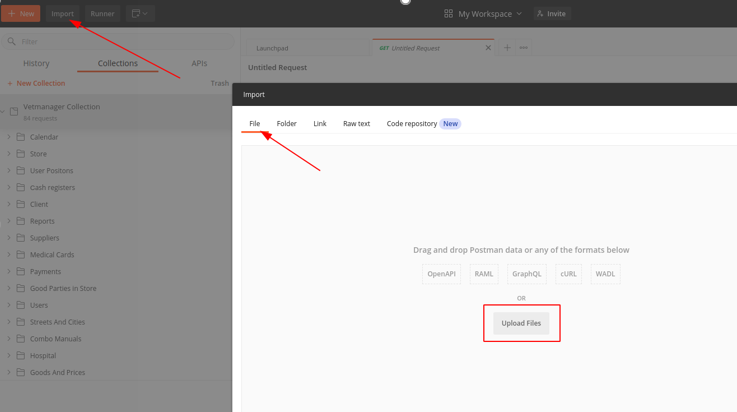Switch to the Launchpad tab
737x412 pixels.
tap(308, 48)
